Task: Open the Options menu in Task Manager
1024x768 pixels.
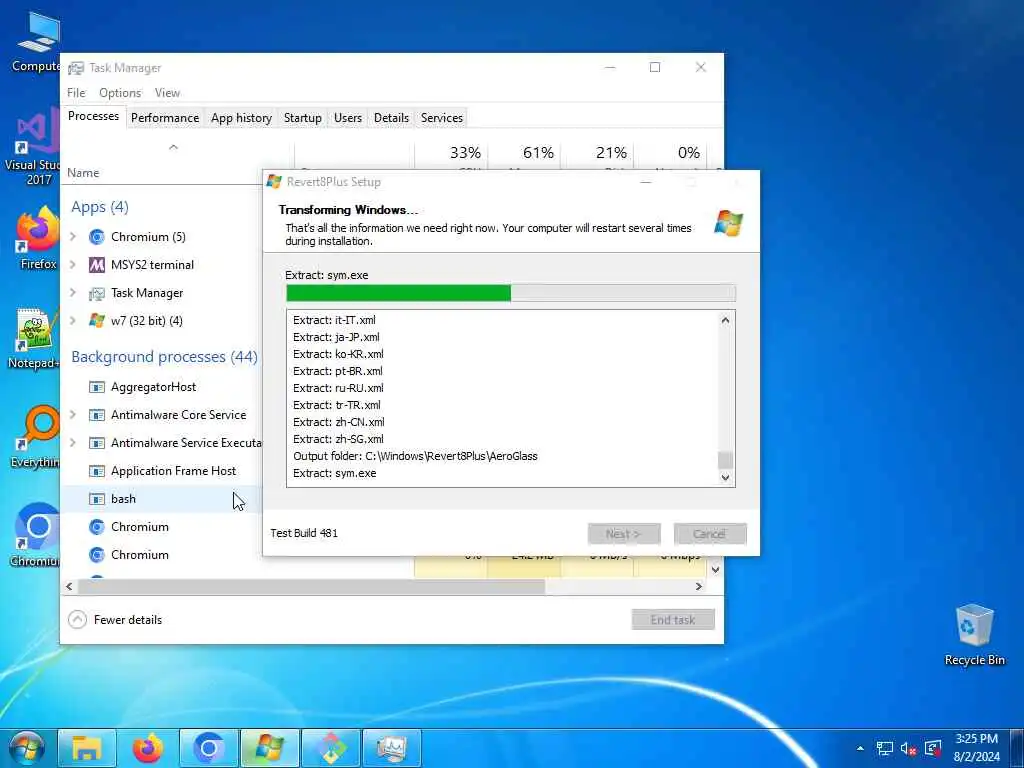Action: pos(120,93)
